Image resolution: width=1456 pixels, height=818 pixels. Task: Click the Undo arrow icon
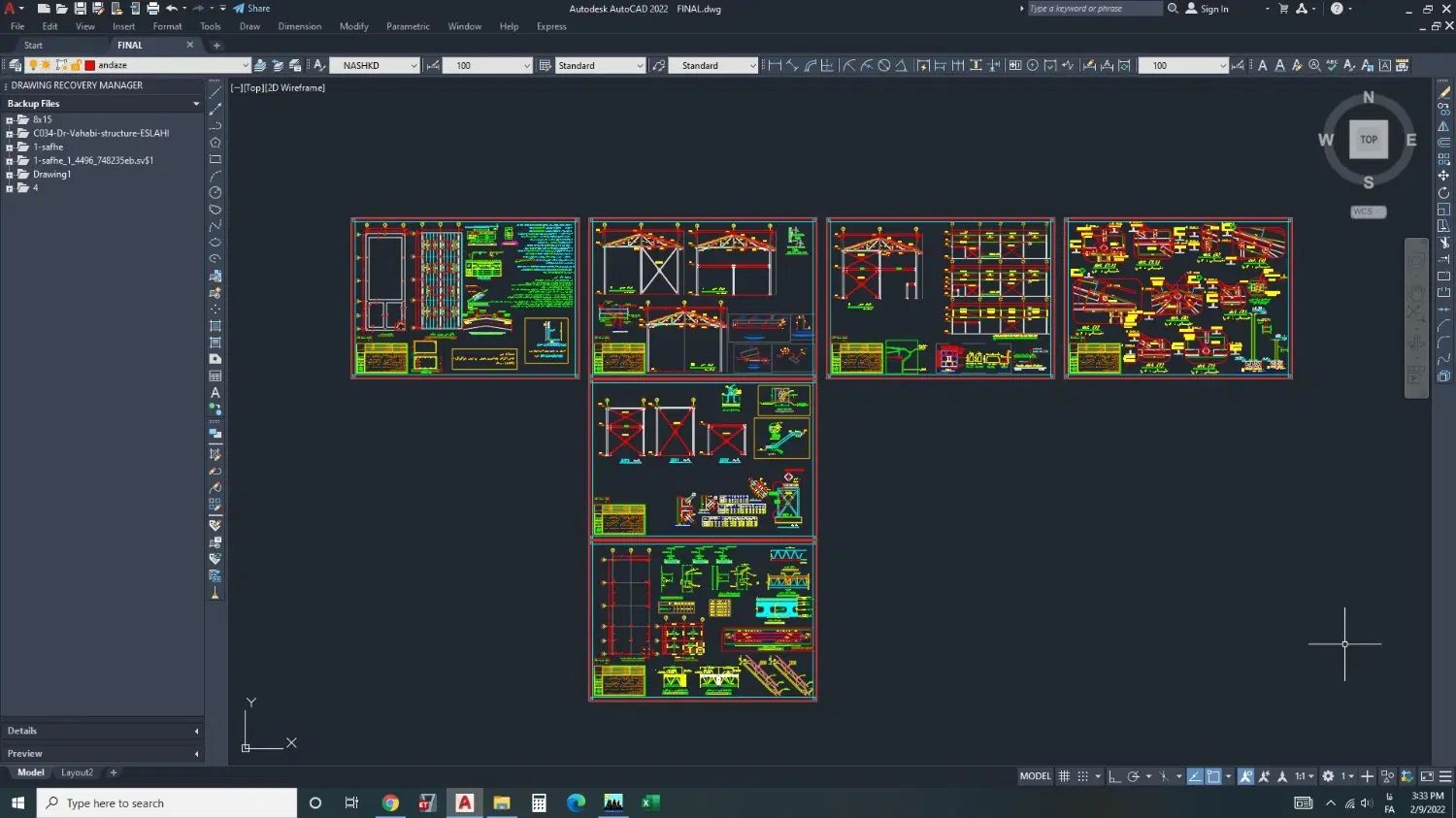[172, 9]
